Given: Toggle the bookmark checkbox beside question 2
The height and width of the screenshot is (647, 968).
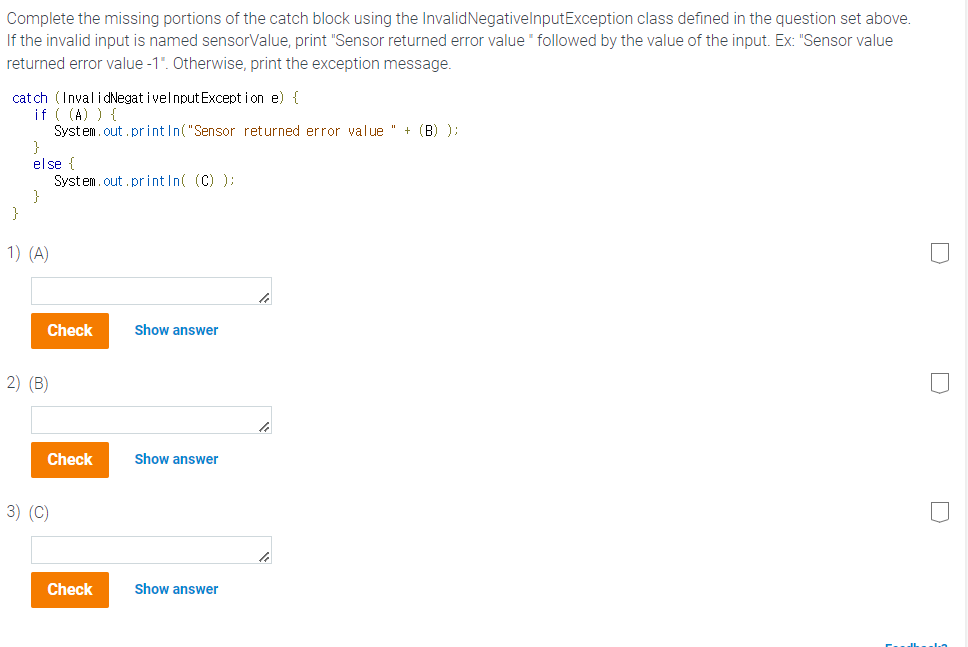Looking at the screenshot, I should tap(939, 382).
